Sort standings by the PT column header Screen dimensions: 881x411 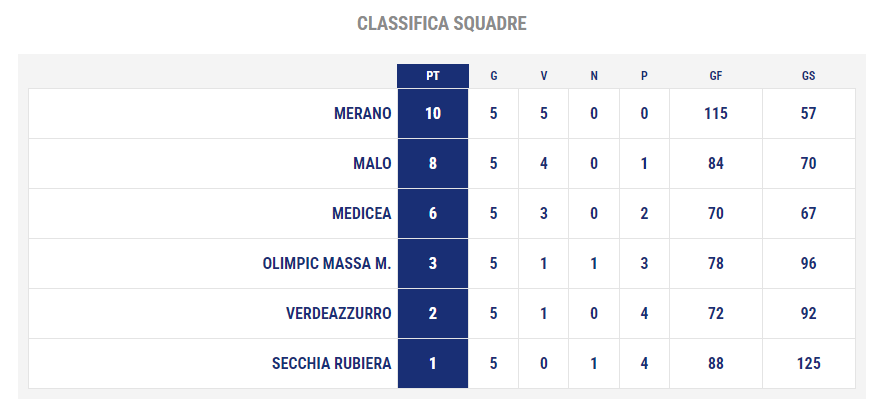pyautogui.click(x=433, y=76)
